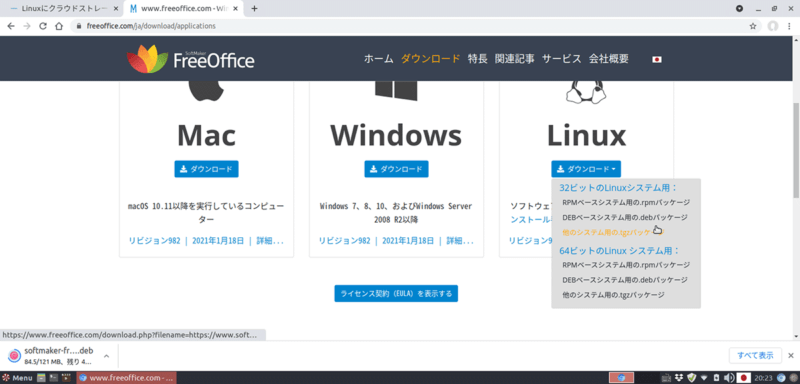Open the ダウンロード navigation item

(431, 59)
